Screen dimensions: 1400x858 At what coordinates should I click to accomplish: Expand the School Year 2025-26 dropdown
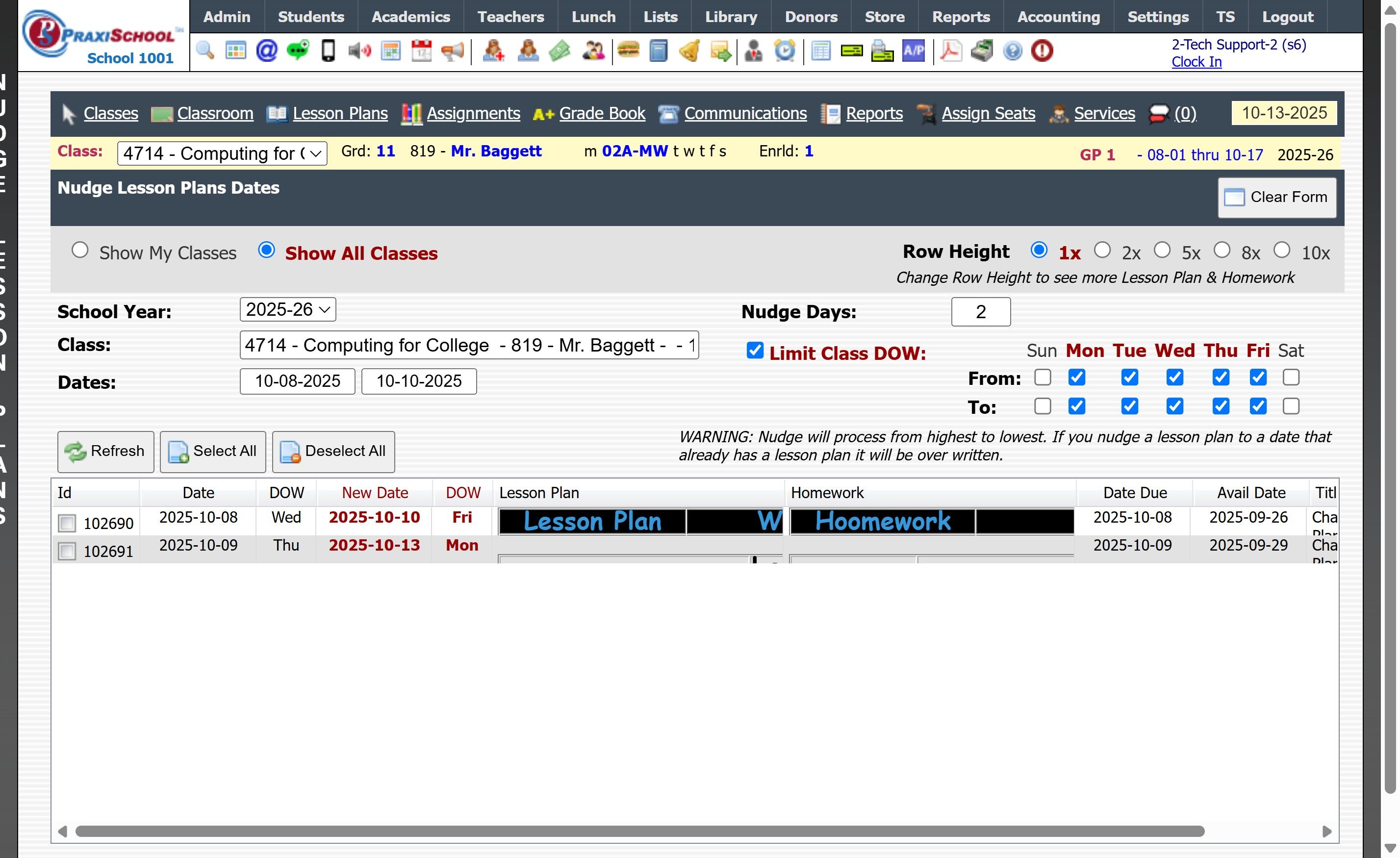point(287,310)
